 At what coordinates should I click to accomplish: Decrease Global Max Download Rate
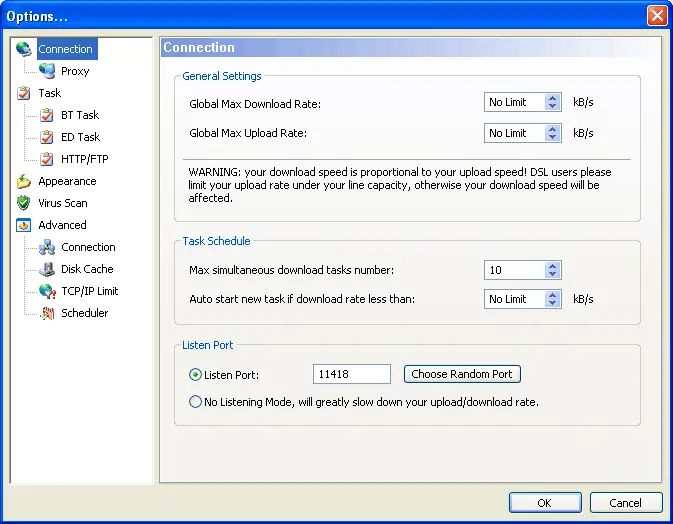click(x=552, y=106)
